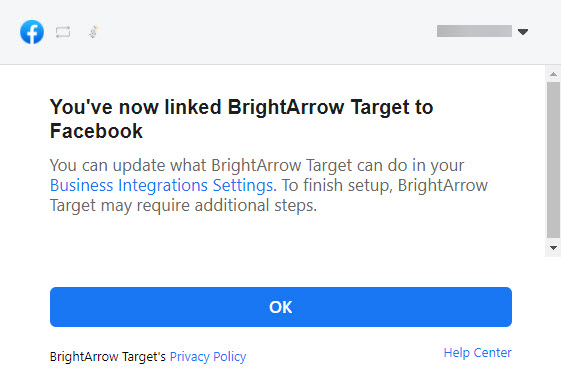Click the scrollbar track below the thumb

click(x=553, y=240)
